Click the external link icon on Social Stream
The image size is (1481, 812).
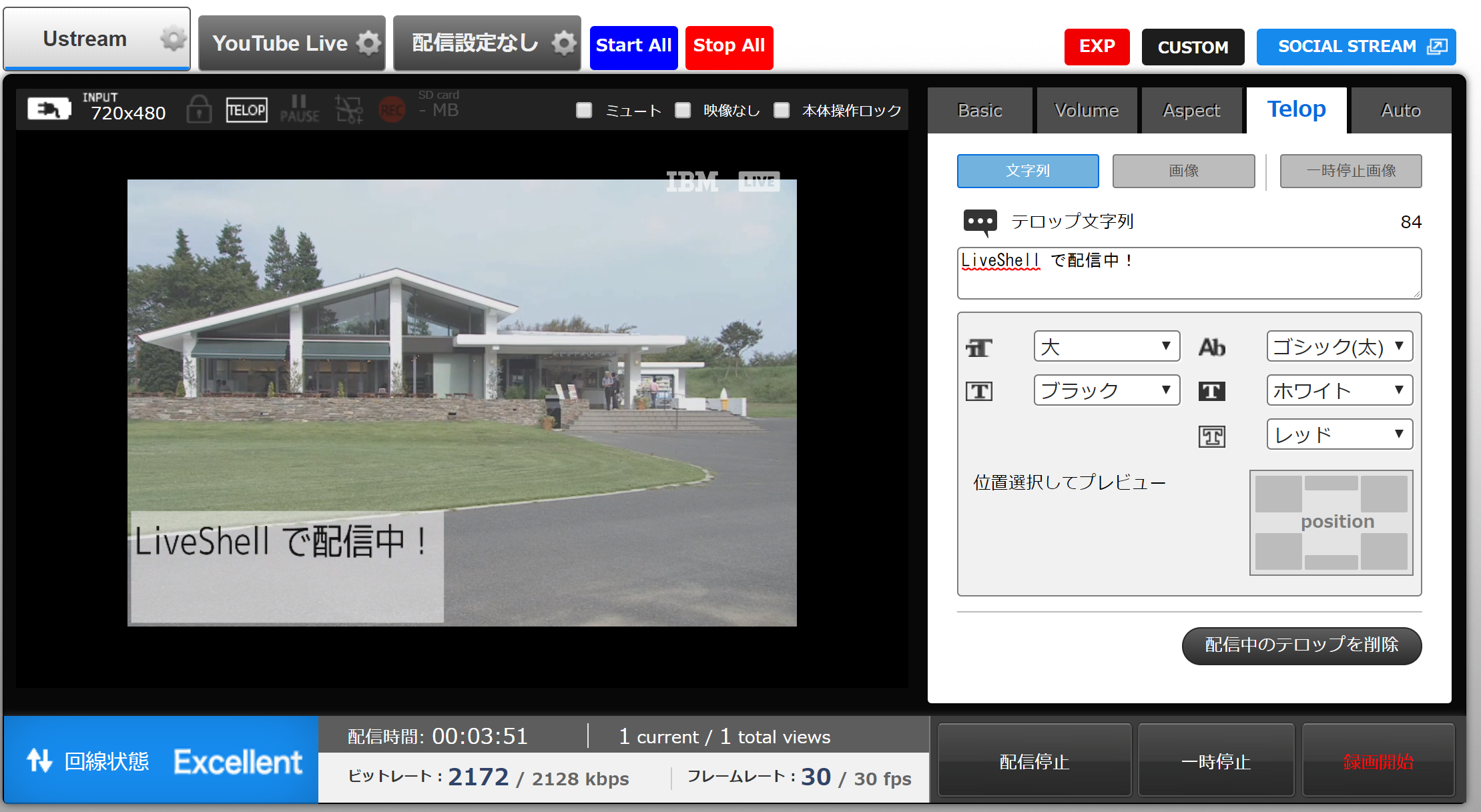(1436, 47)
